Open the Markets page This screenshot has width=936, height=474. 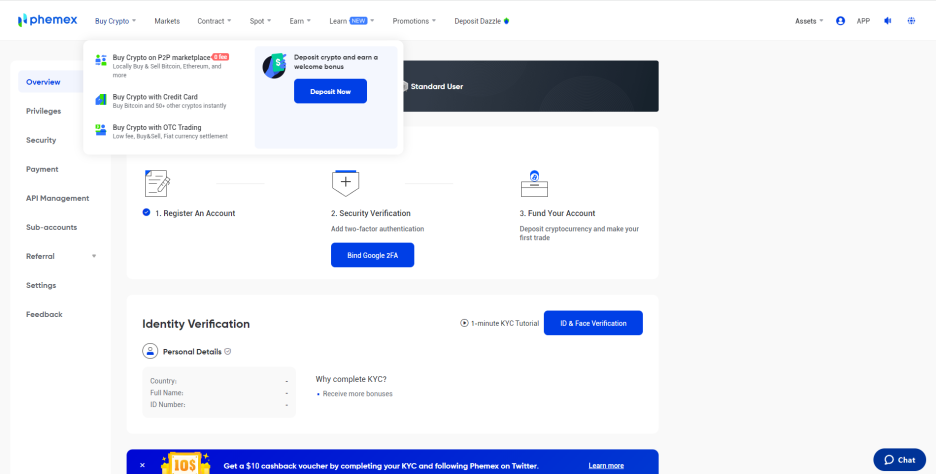click(x=167, y=21)
